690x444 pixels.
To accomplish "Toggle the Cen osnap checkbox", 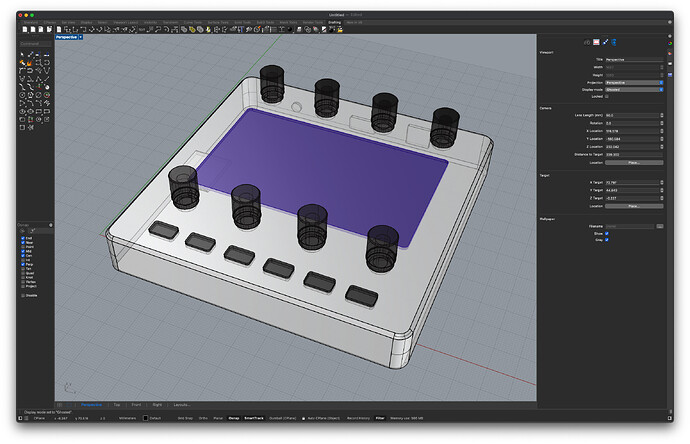I will (23, 255).
